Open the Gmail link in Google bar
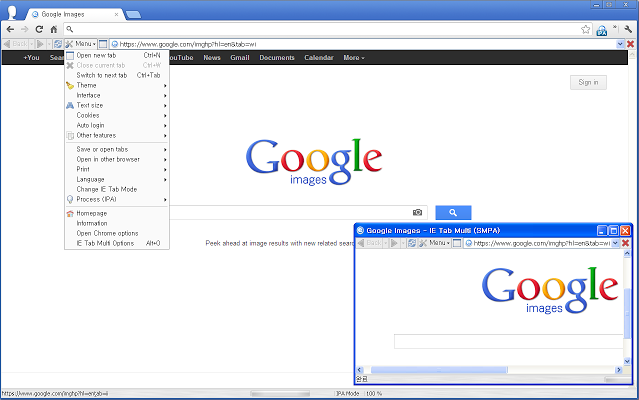639x400 pixels. coord(240,58)
